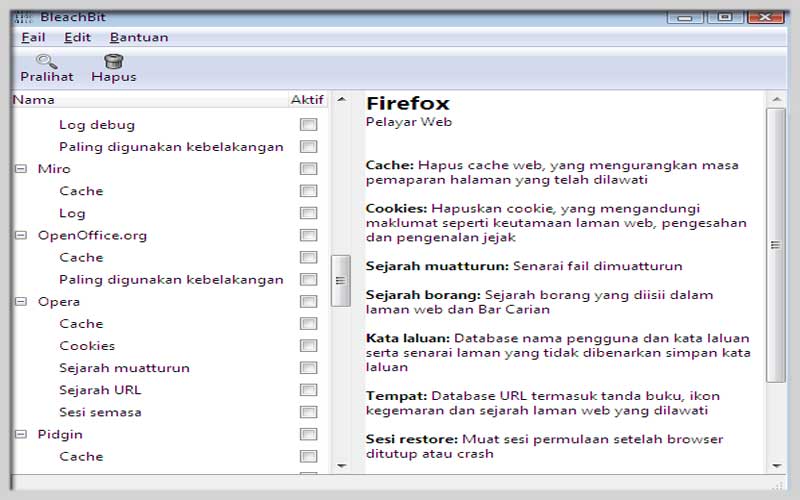800x500 pixels.
Task: Click the Hapus trash can icon
Action: pyautogui.click(x=113, y=61)
